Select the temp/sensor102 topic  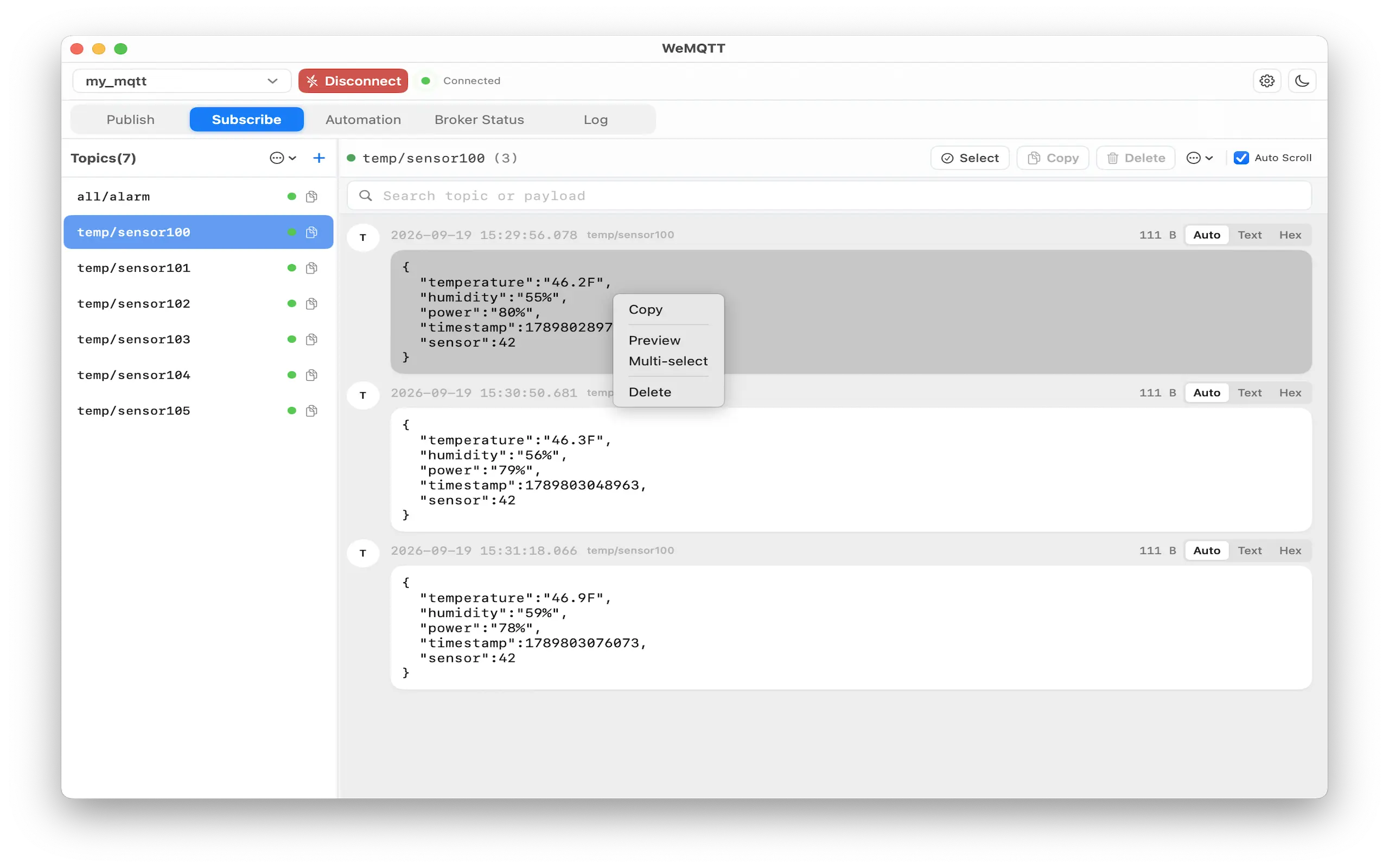point(198,304)
